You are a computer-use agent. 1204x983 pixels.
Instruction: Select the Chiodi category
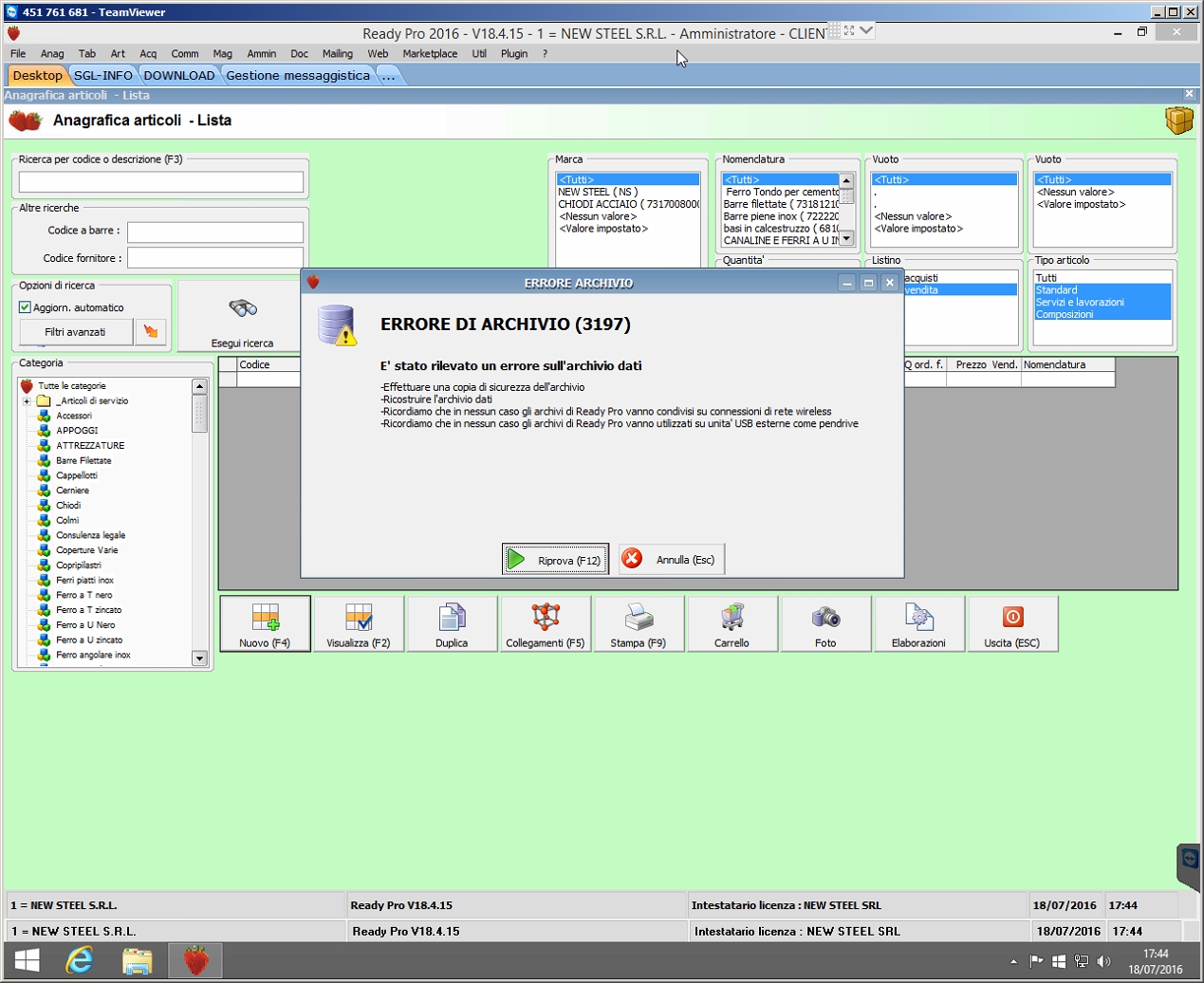[x=68, y=506]
